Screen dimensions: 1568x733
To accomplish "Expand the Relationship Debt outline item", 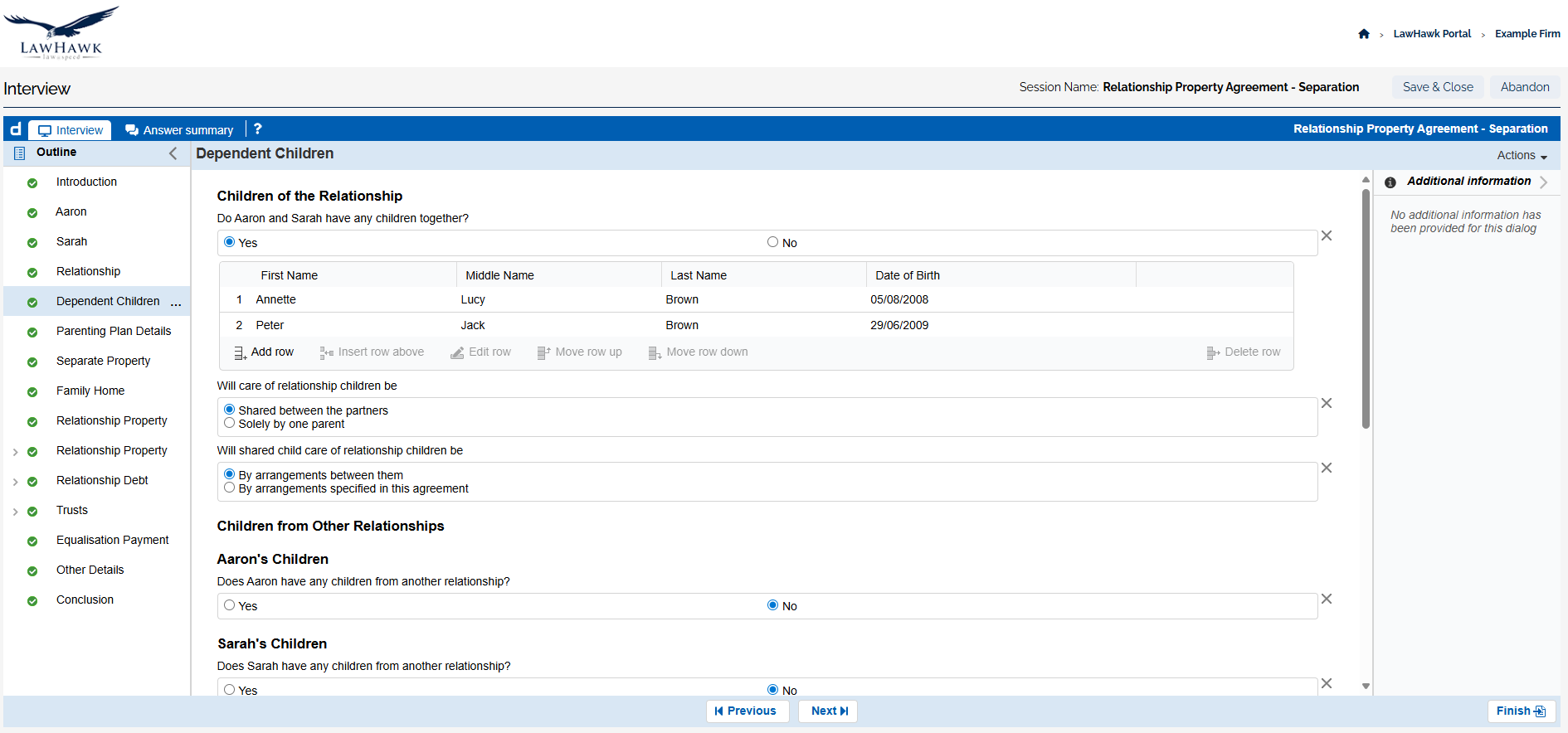I will [x=15, y=482].
